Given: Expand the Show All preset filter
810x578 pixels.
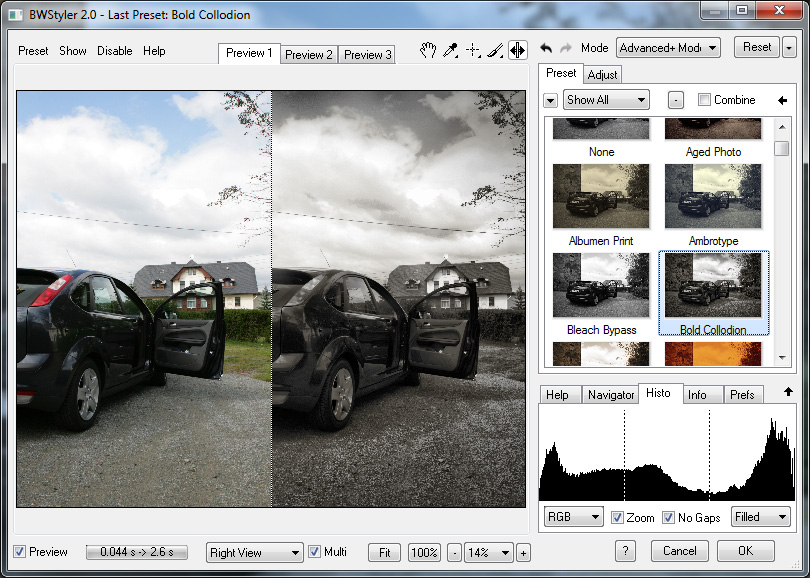Looking at the screenshot, I should 606,100.
